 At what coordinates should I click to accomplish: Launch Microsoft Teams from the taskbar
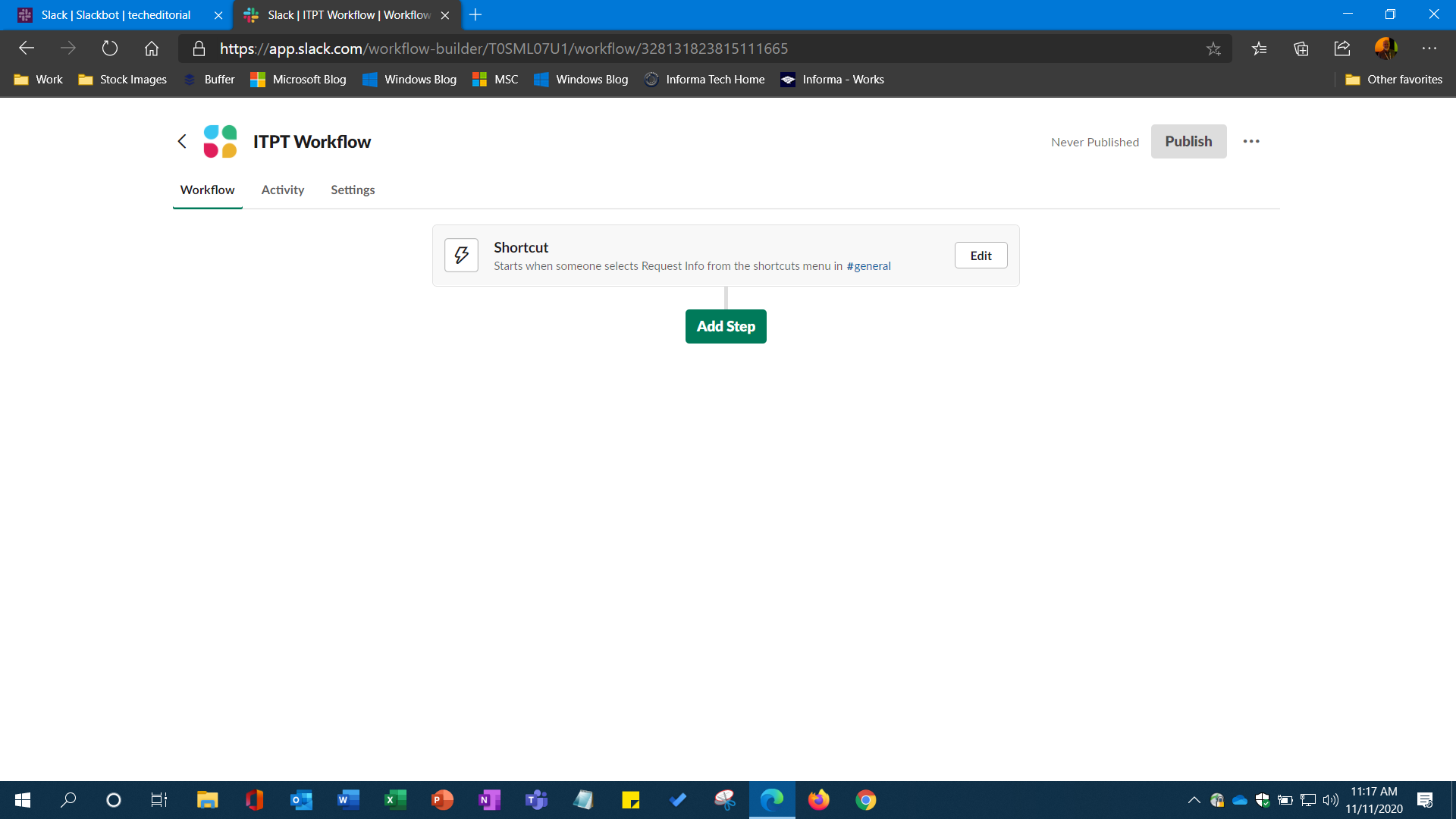(536, 800)
